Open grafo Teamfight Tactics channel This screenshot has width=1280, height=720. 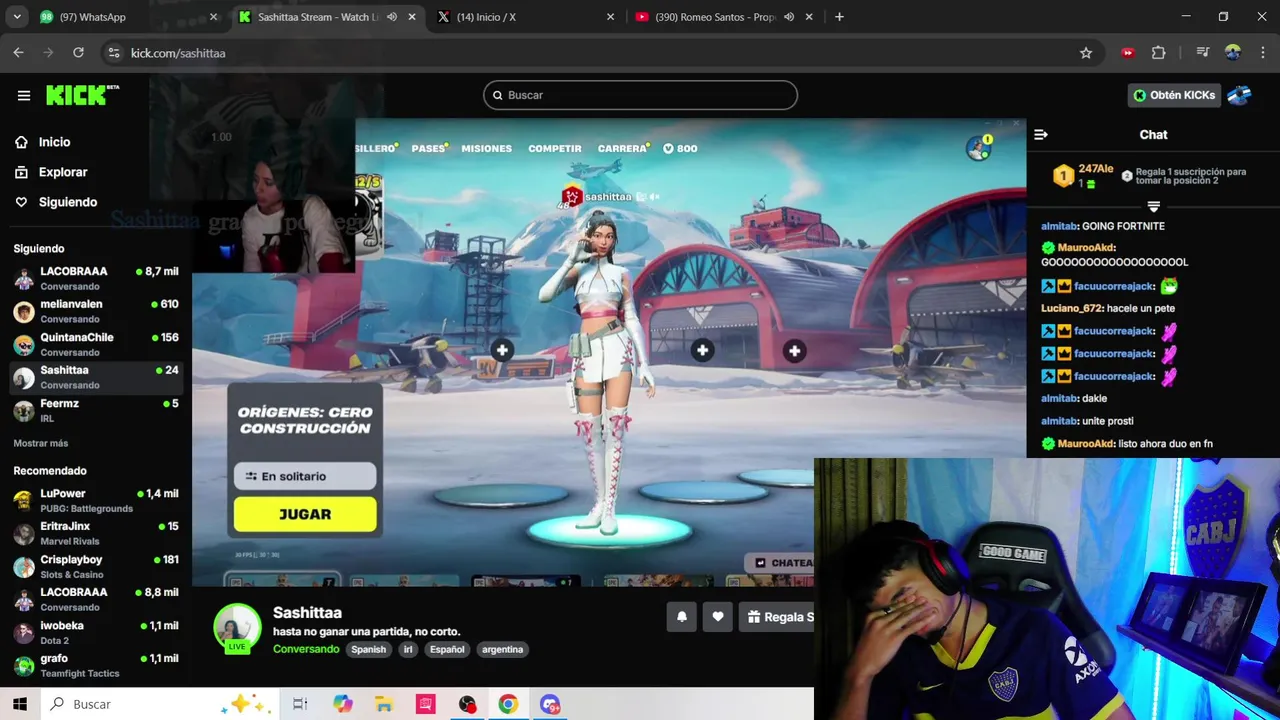(x=96, y=665)
